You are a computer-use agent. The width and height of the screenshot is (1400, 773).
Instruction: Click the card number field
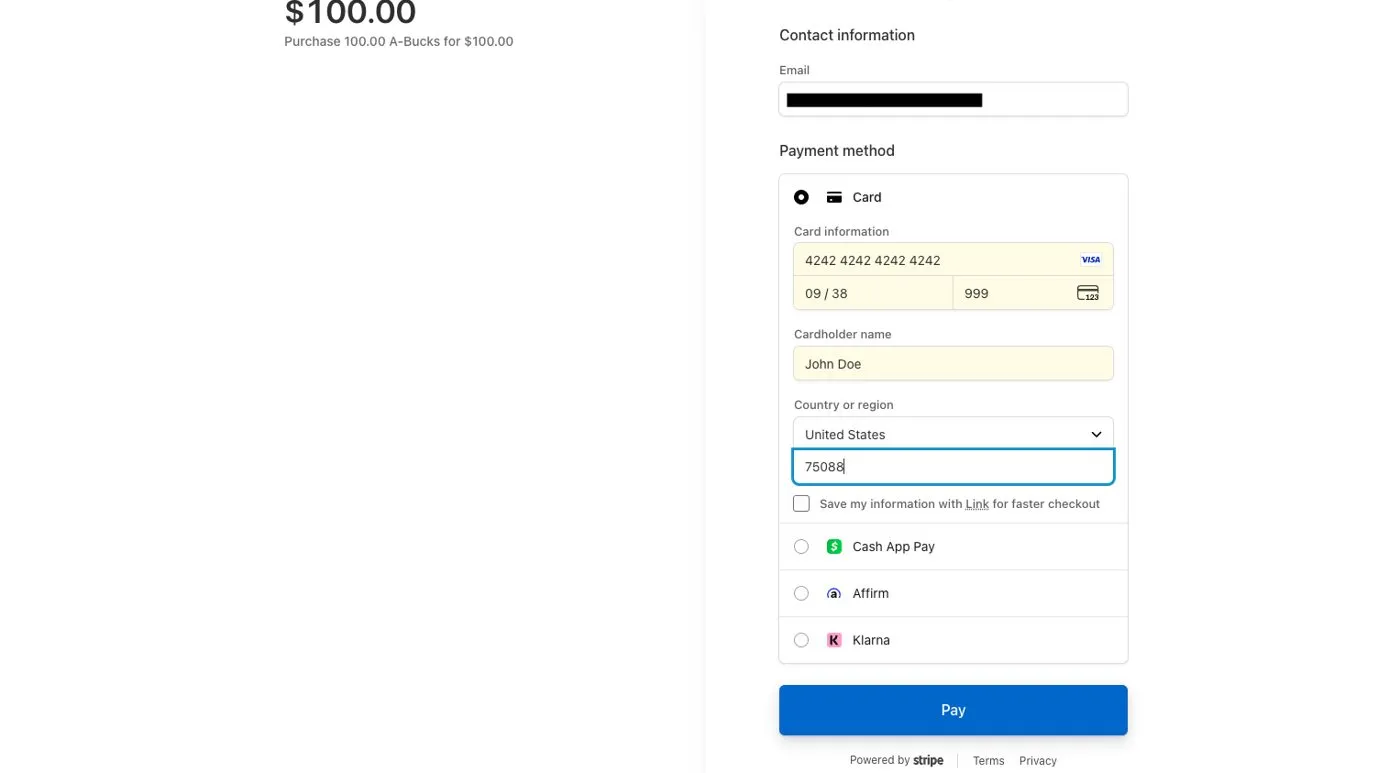point(953,260)
